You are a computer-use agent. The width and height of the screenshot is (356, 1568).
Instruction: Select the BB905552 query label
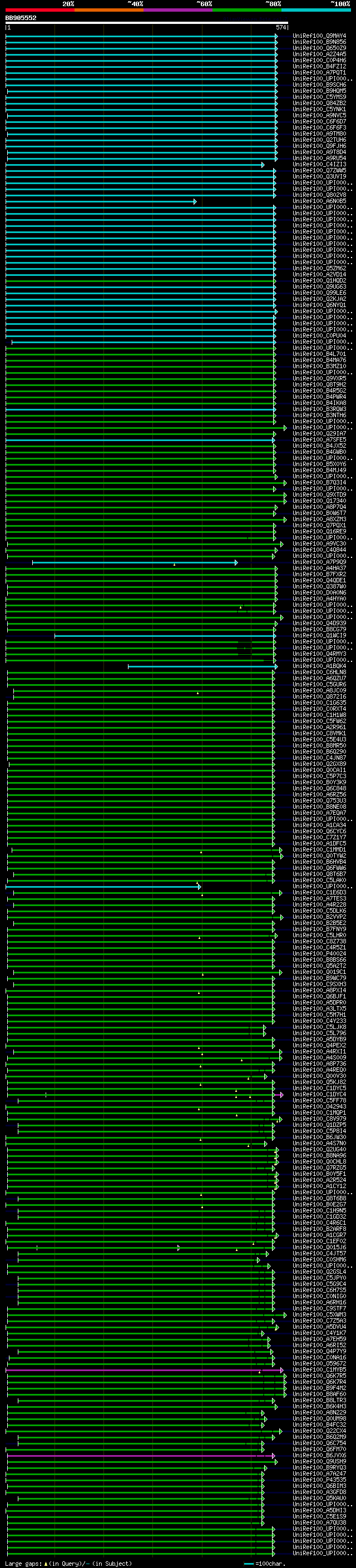tap(21, 18)
